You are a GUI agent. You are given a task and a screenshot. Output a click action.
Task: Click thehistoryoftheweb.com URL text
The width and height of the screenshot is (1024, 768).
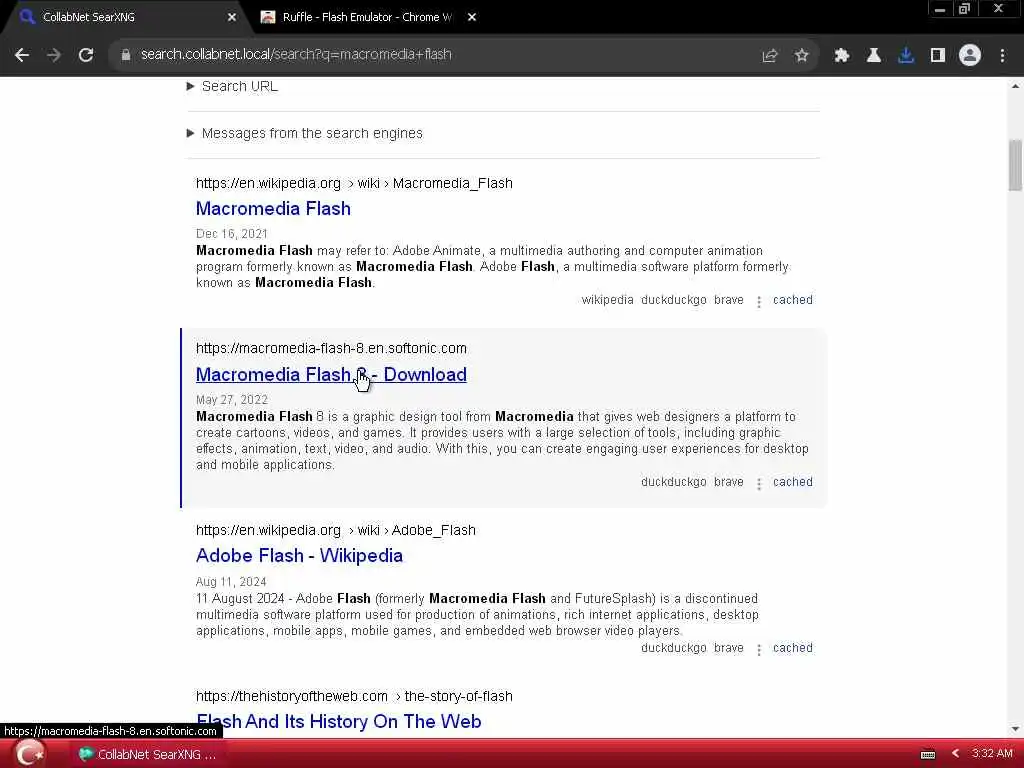pyautogui.click(x=354, y=696)
